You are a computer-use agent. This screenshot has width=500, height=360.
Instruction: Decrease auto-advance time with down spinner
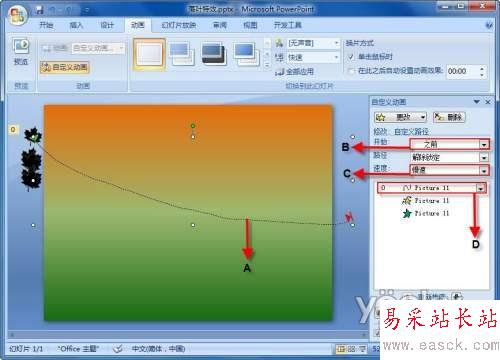pyautogui.click(x=482, y=75)
